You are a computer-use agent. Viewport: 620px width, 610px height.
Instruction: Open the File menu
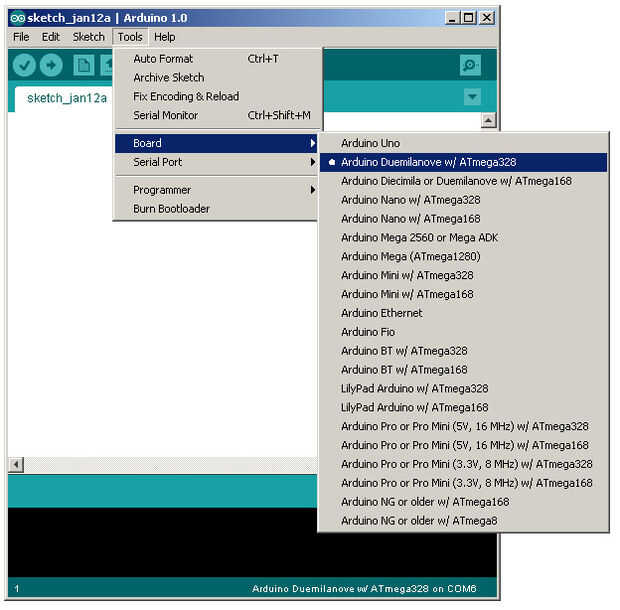[x=21, y=37]
